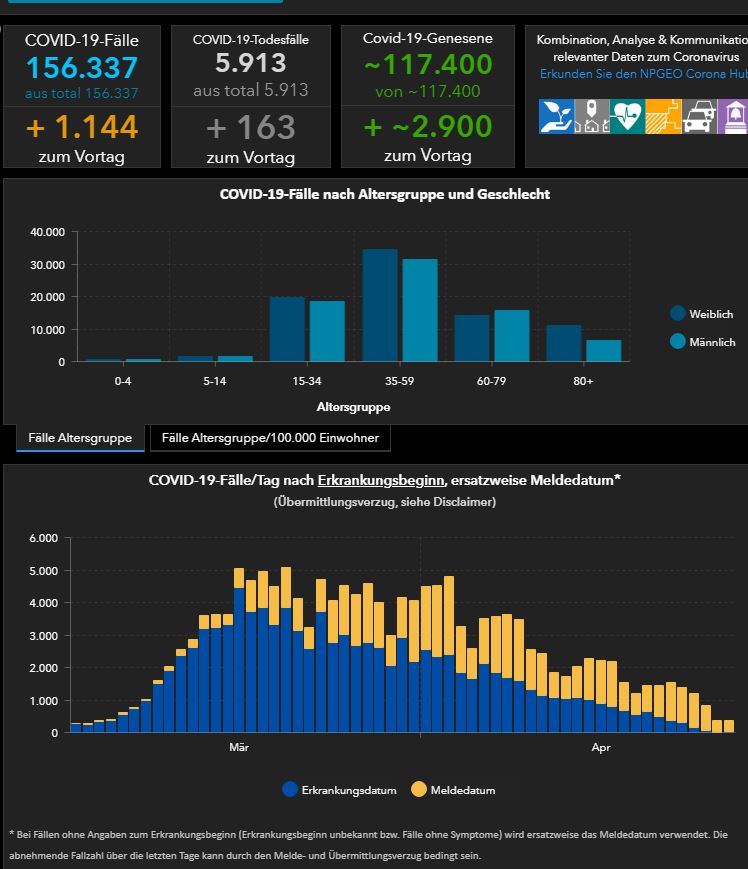Follow the underlined Erkrankungsbeginn link
This screenshot has height=869, width=748.
[x=381, y=480]
